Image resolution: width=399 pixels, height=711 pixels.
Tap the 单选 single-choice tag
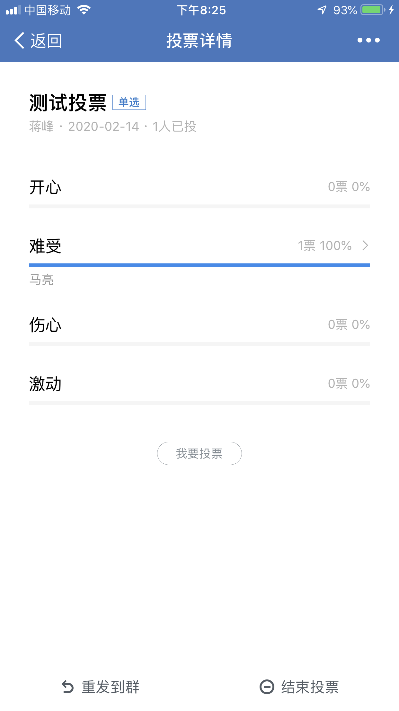(129, 102)
